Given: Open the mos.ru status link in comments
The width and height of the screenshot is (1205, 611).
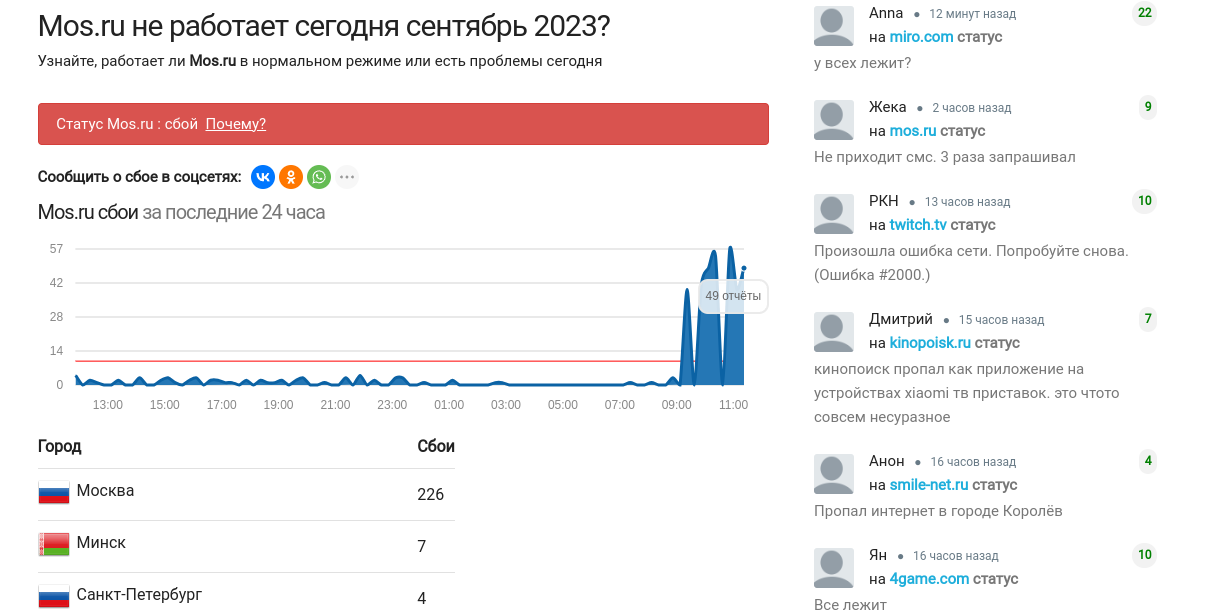Looking at the screenshot, I should point(913,131).
